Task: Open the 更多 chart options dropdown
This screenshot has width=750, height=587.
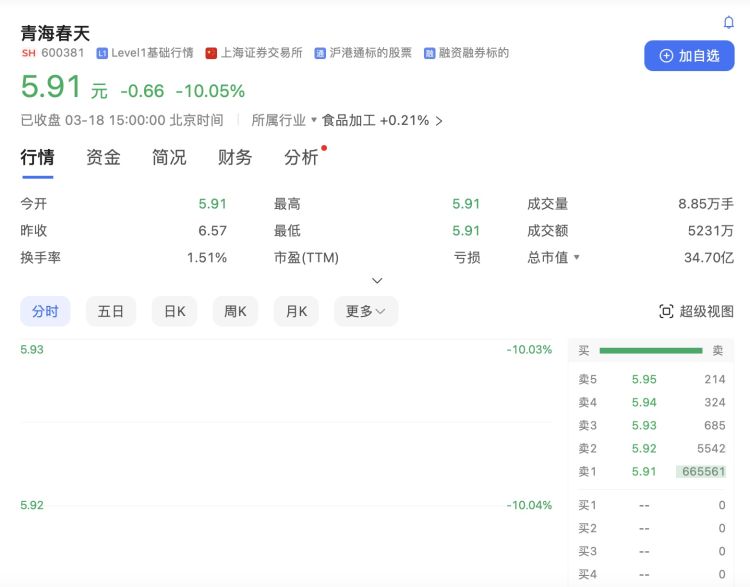Action: click(x=366, y=311)
